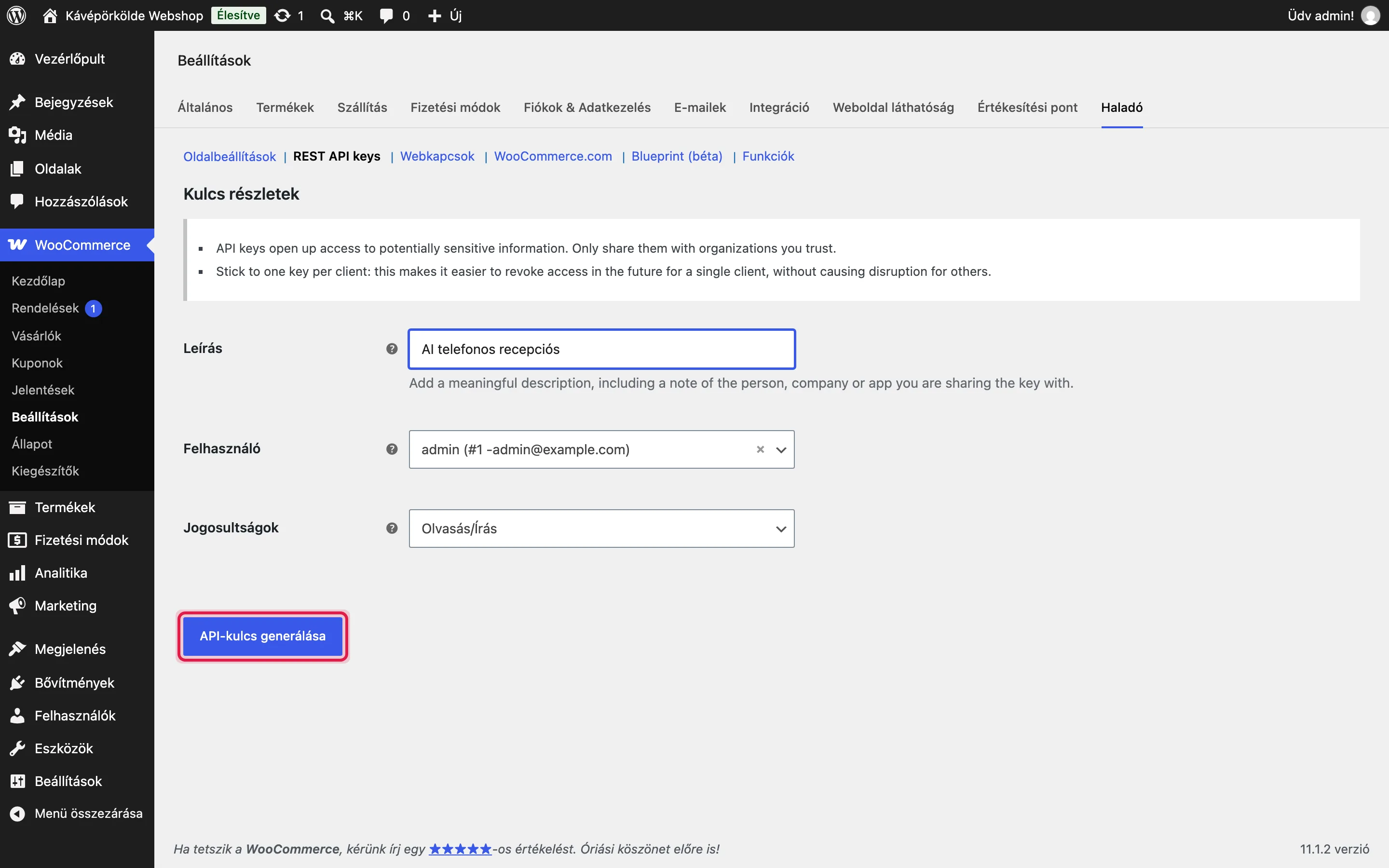Open Média in the sidebar

click(x=77, y=136)
